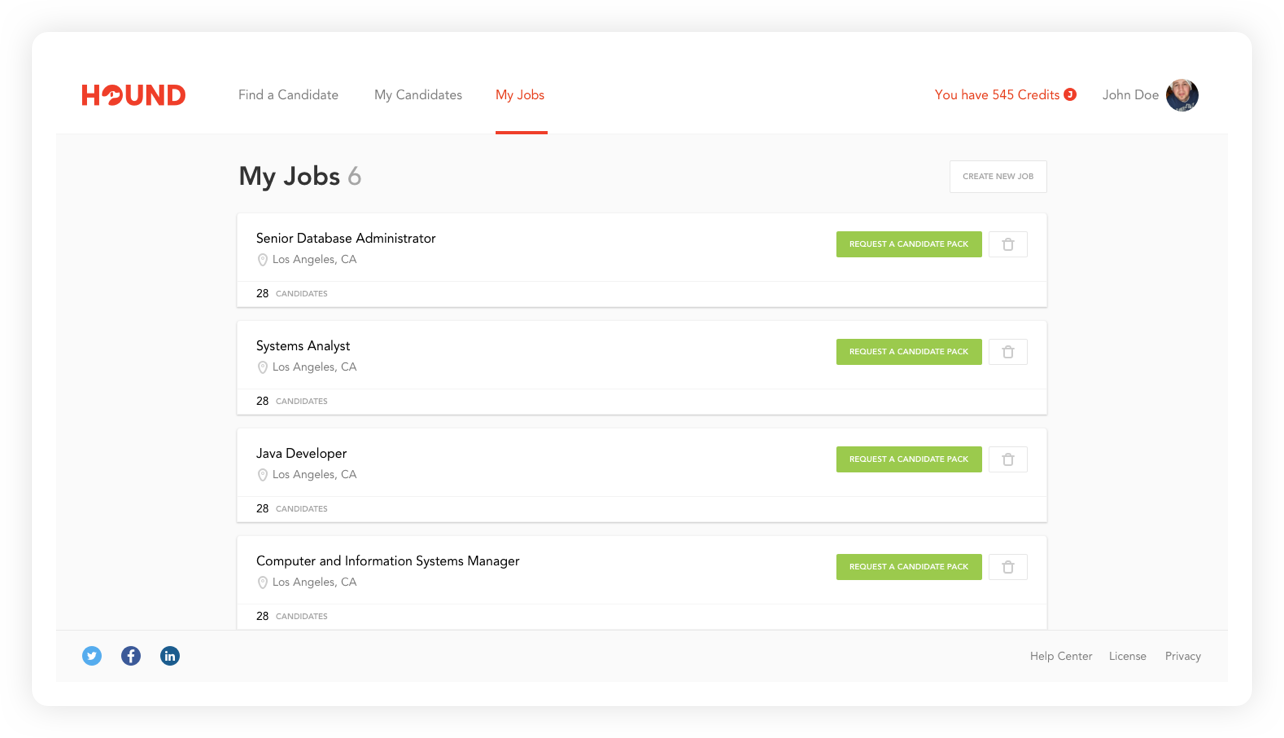1284x738 pixels.
Task: Open the Facebook social link
Action: point(131,656)
